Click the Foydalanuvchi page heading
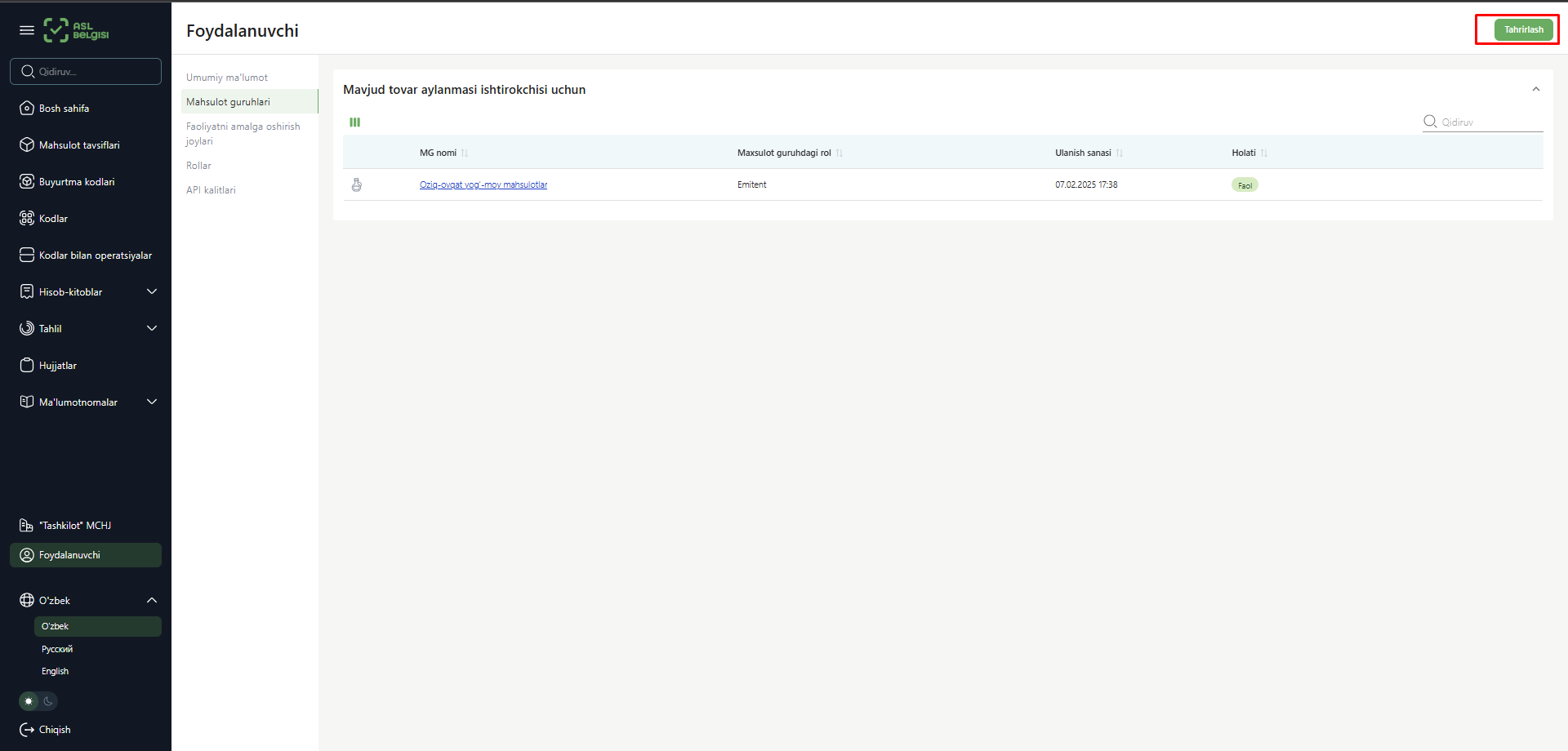1568x751 pixels. 243,31
